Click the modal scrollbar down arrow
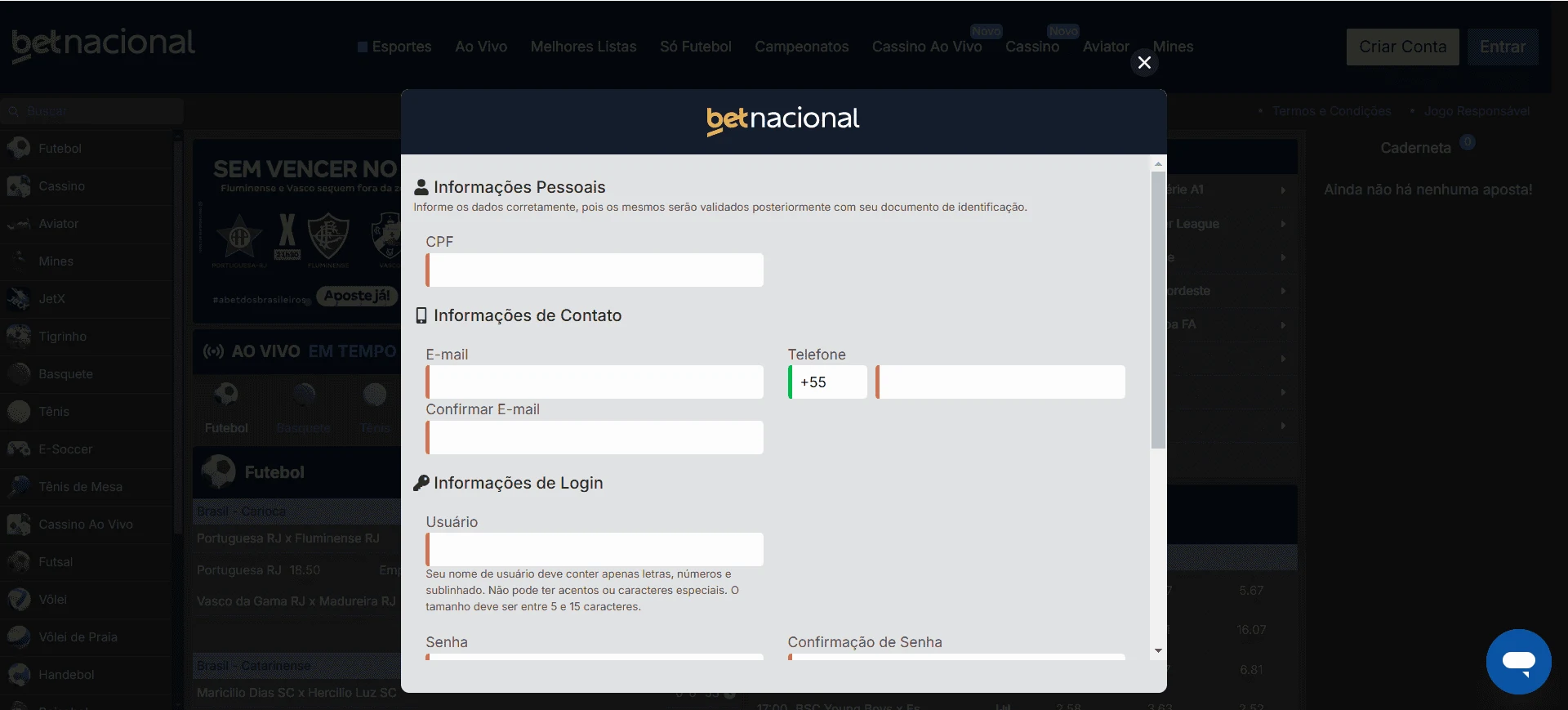 [x=1158, y=651]
